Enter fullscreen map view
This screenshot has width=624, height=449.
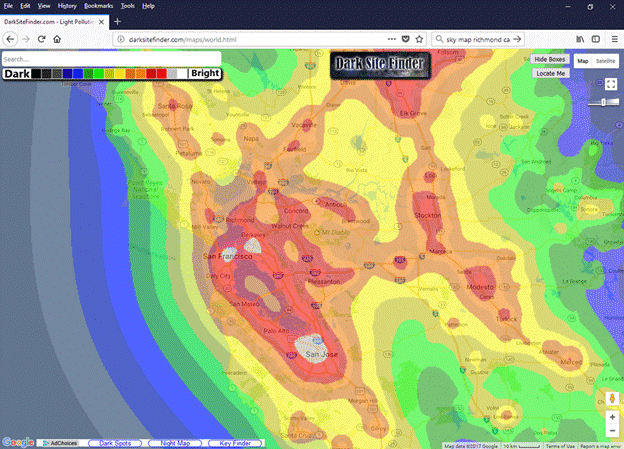[x=609, y=83]
